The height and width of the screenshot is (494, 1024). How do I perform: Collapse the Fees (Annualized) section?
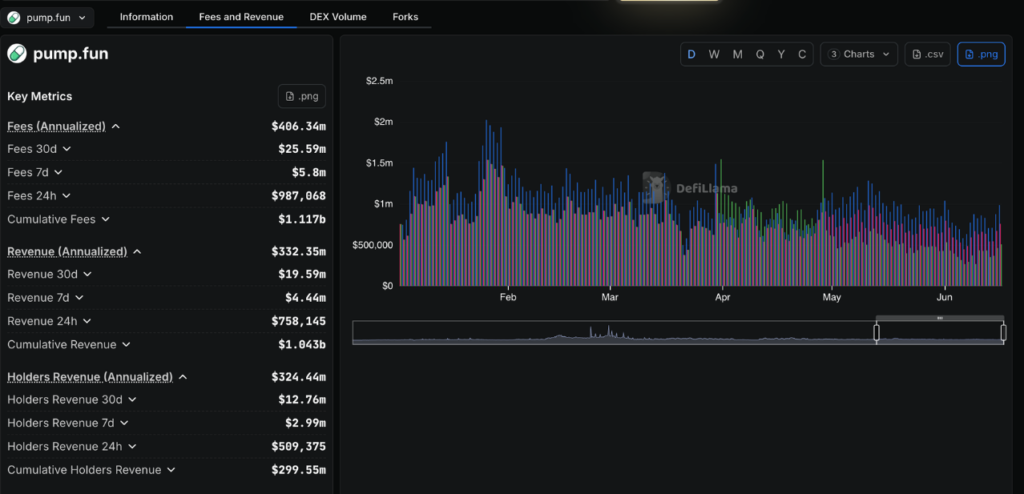tap(116, 126)
